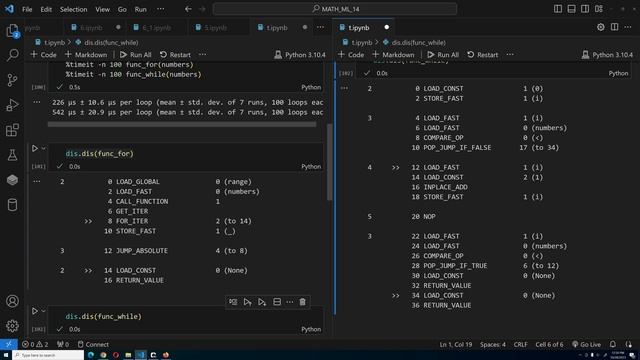
Task: Open output menu for the timeit results
Action: (37, 102)
